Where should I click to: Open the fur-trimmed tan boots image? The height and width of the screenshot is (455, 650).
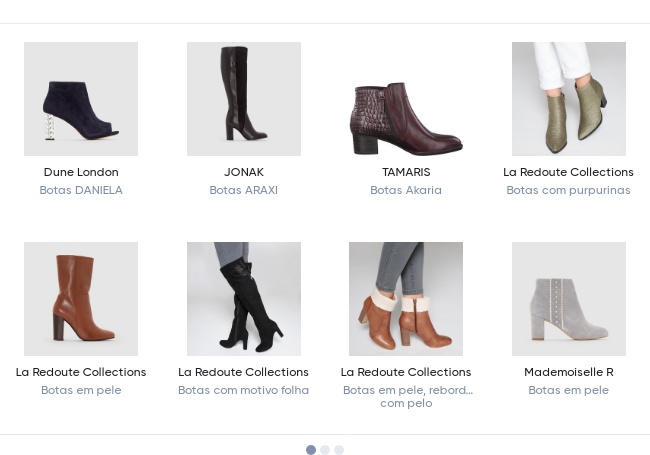[x=406, y=299]
